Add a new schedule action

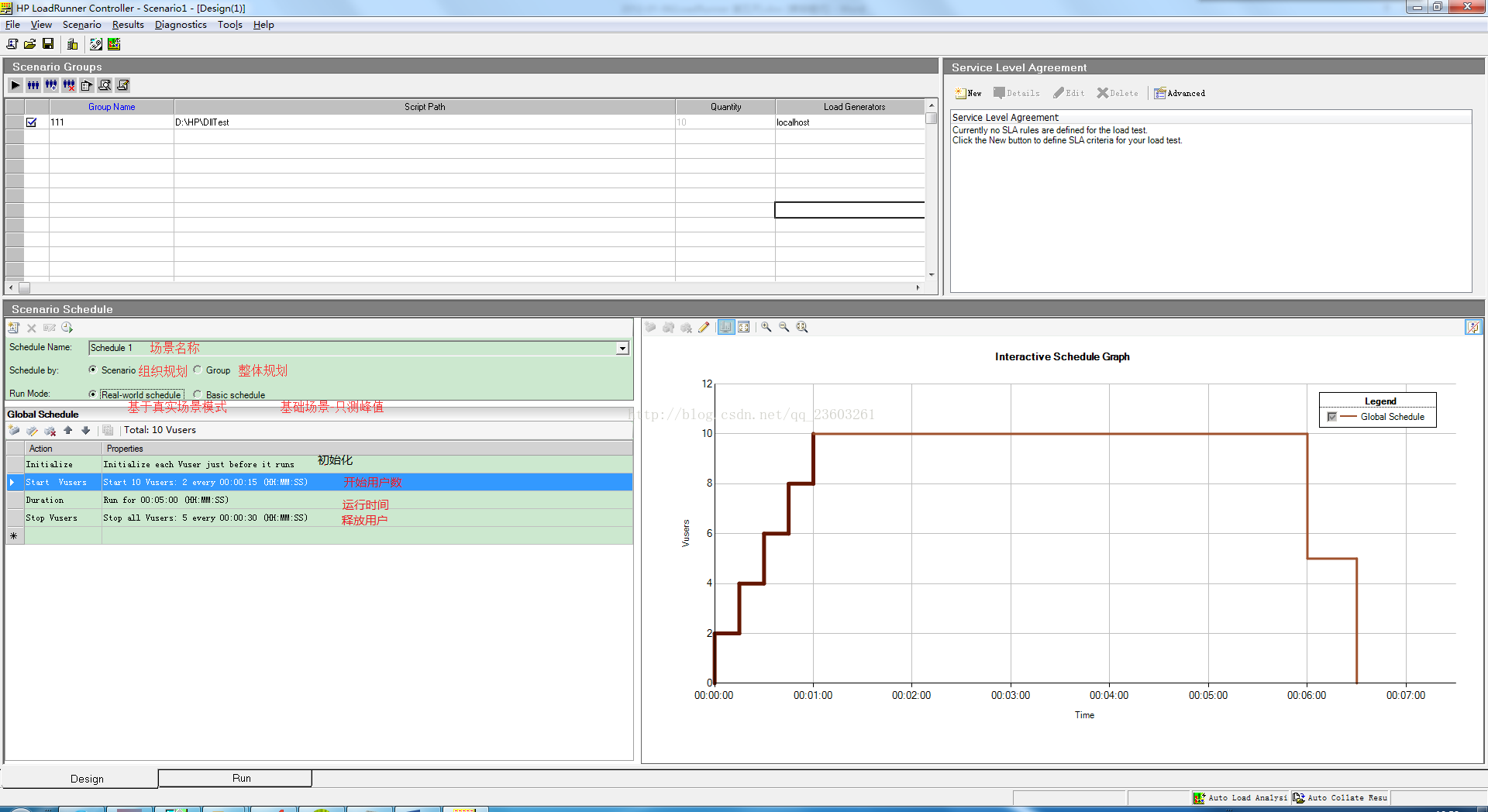tap(14, 430)
